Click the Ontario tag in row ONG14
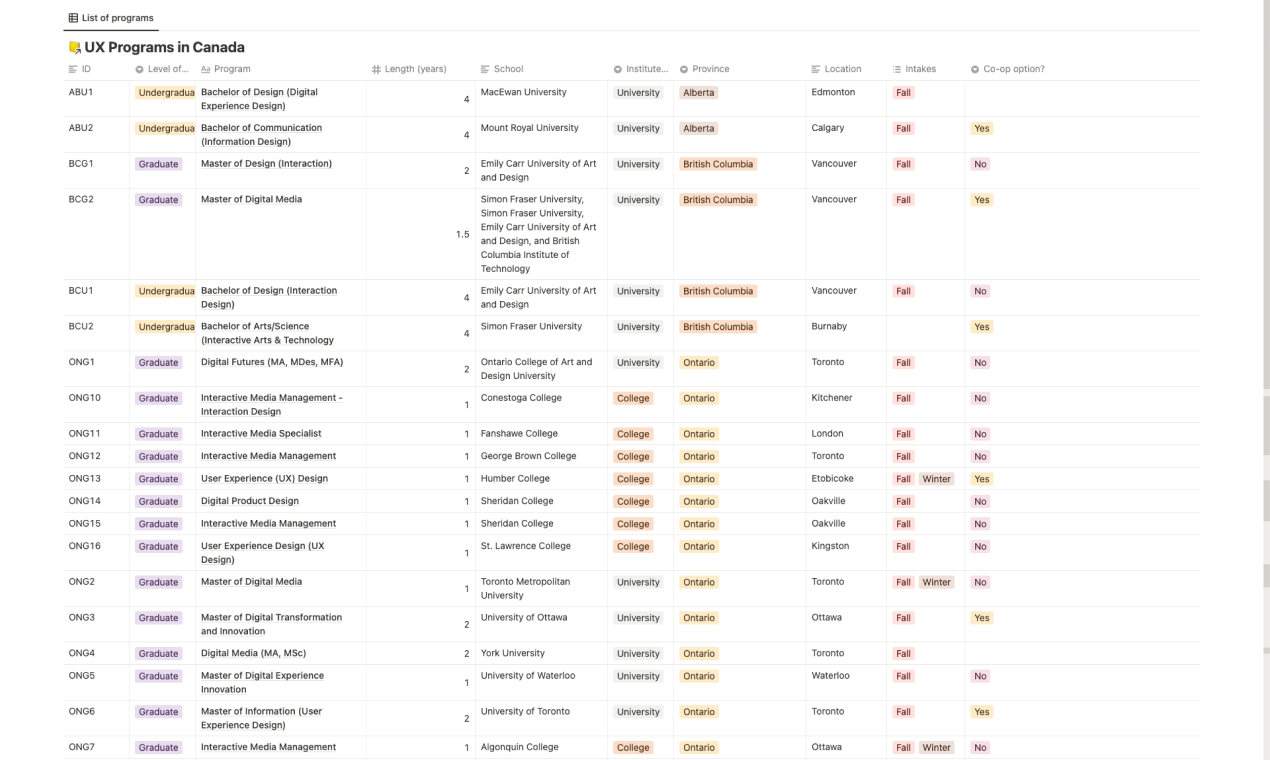 click(699, 502)
